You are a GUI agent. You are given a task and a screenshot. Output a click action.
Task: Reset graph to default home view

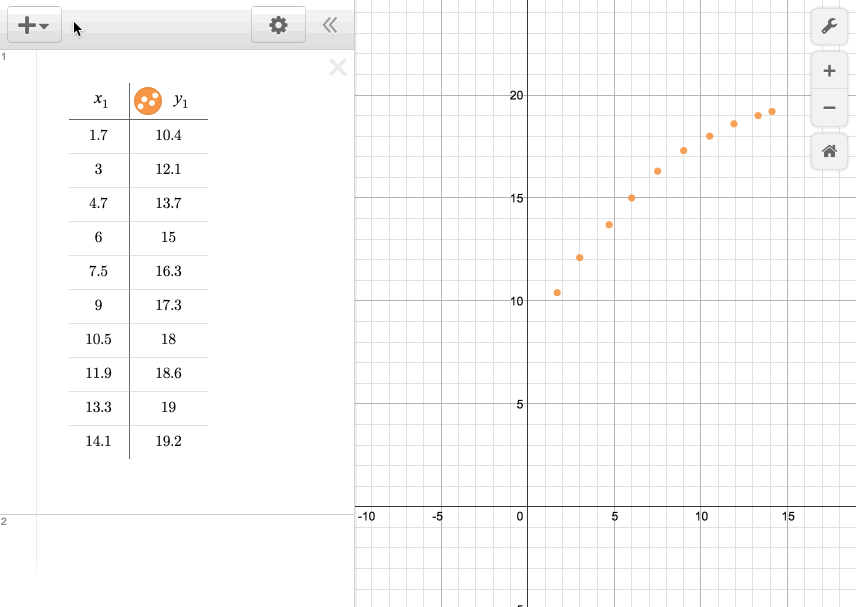click(829, 152)
